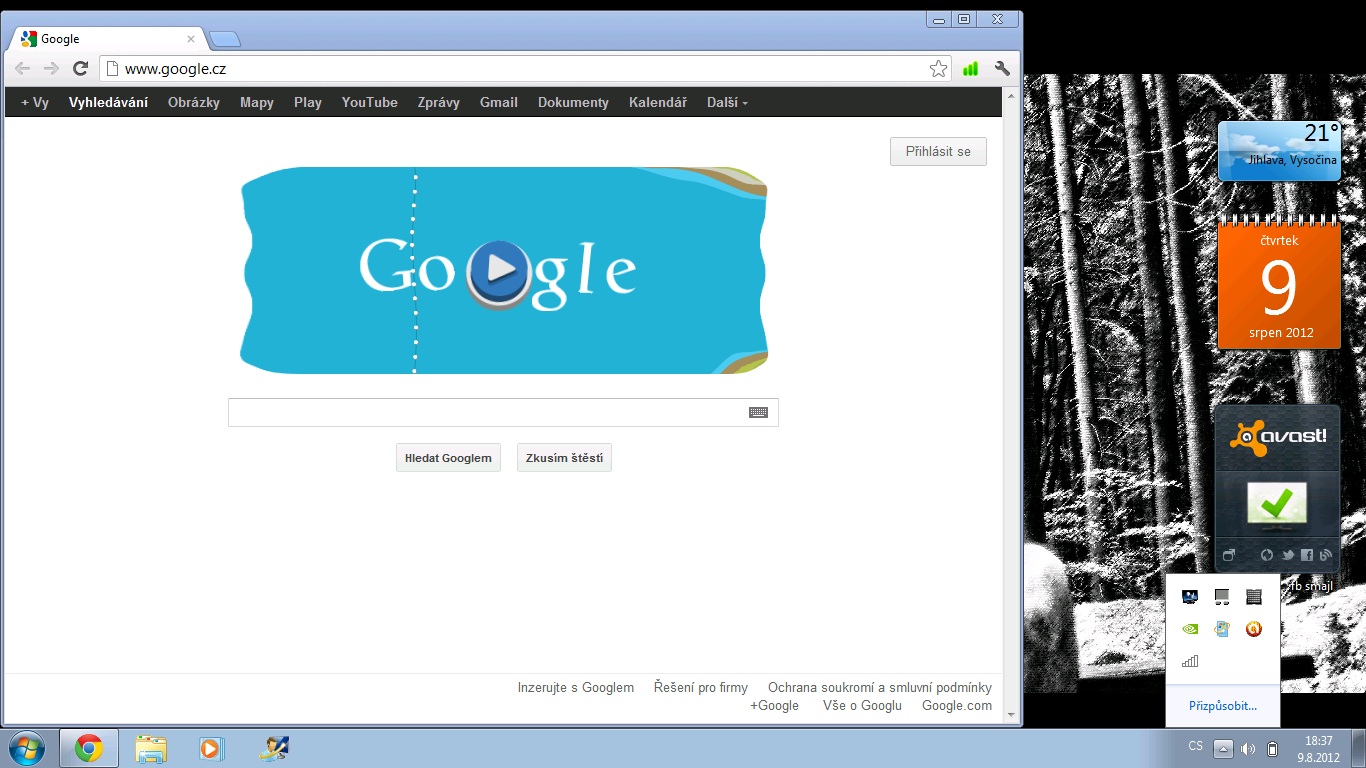The height and width of the screenshot is (768, 1366).
Task: Click the green bars extension icon
Action: (970, 69)
